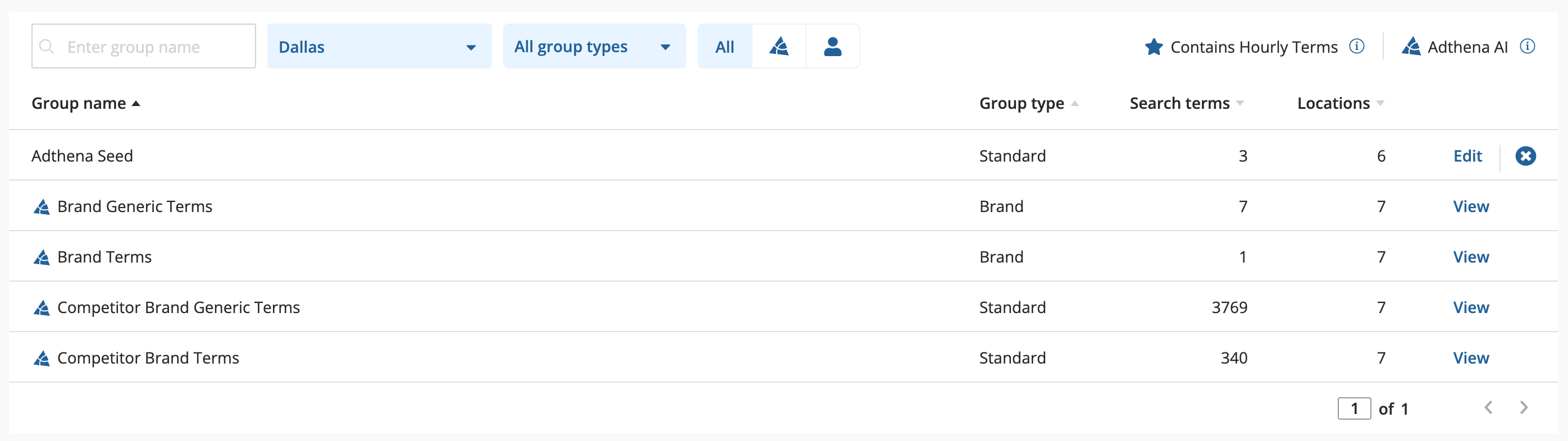Click the Enter group name search field
1568x441 pixels.
click(144, 46)
